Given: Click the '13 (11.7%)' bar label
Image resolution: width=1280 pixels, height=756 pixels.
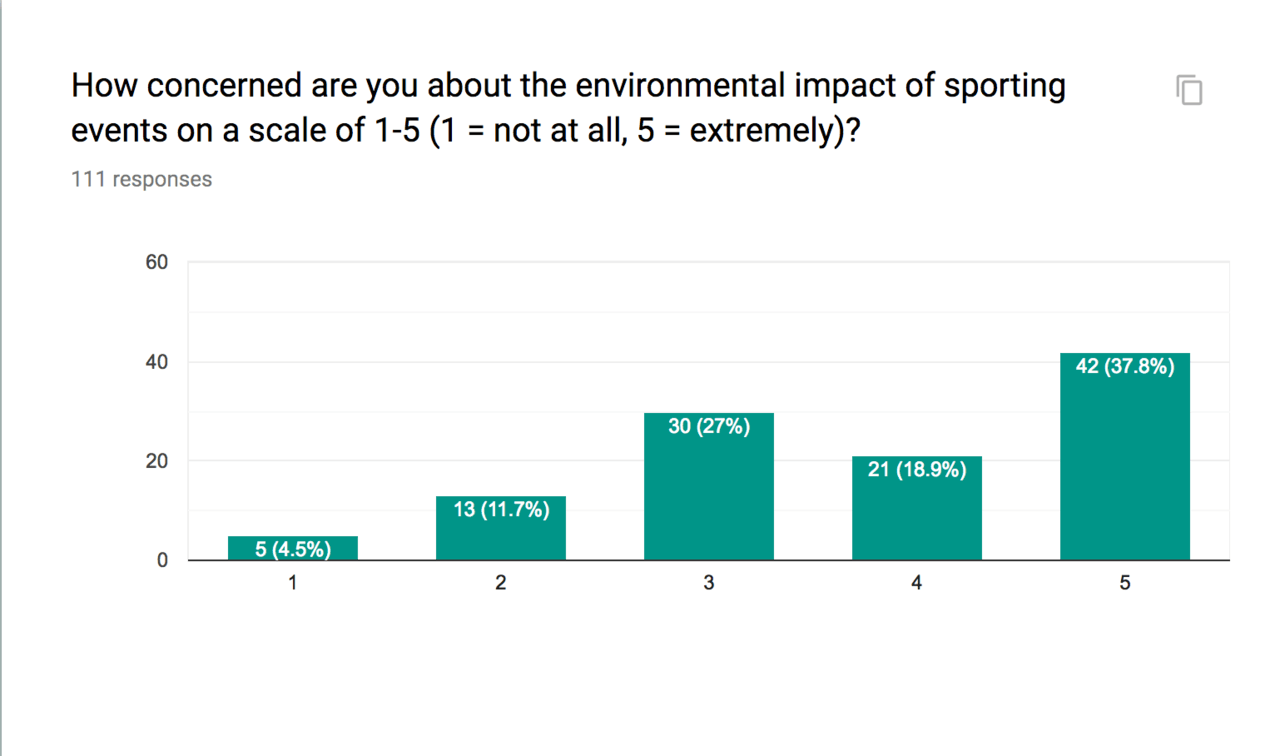Looking at the screenshot, I should [x=501, y=510].
